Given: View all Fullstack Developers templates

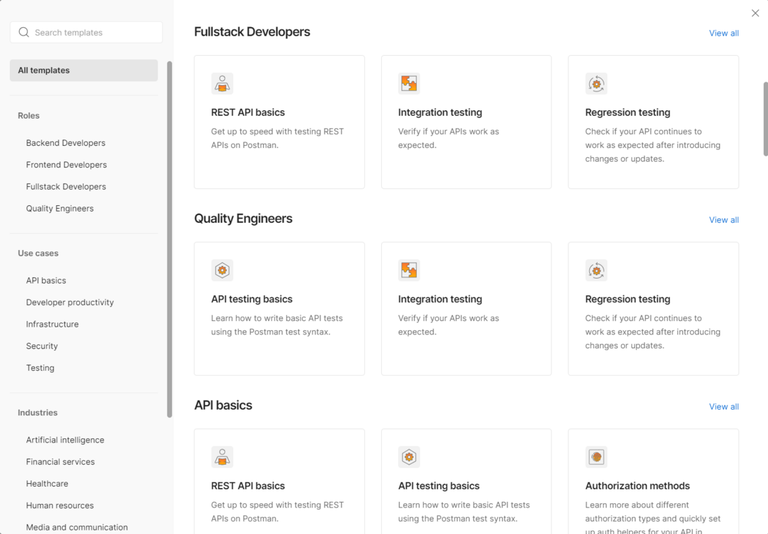Looking at the screenshot, I should [723, 33].
